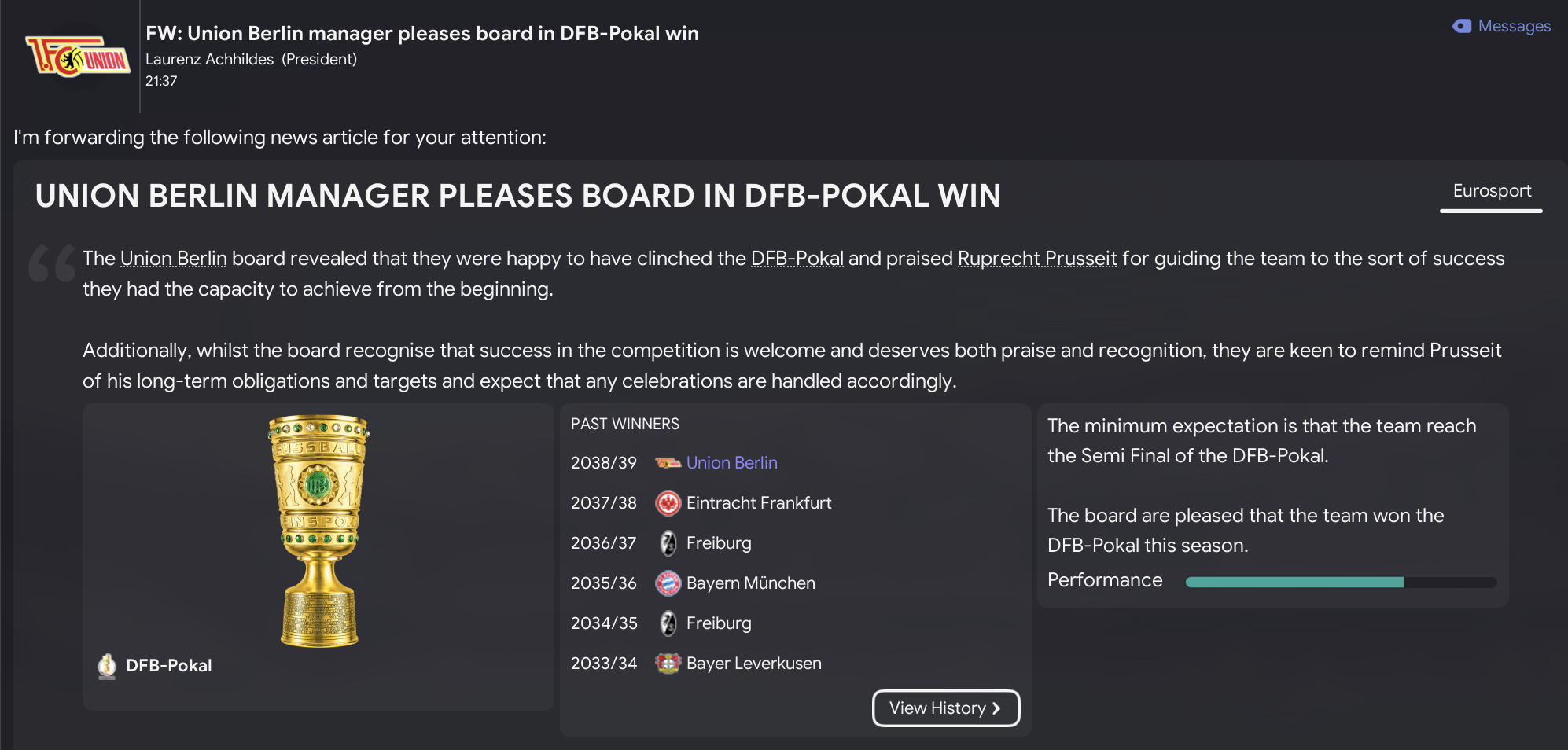Click the Union Berlin club crest
Image resolution: width=1568 pixels, height=750 pixels.
pyautogui.click(x=78, y=57)
